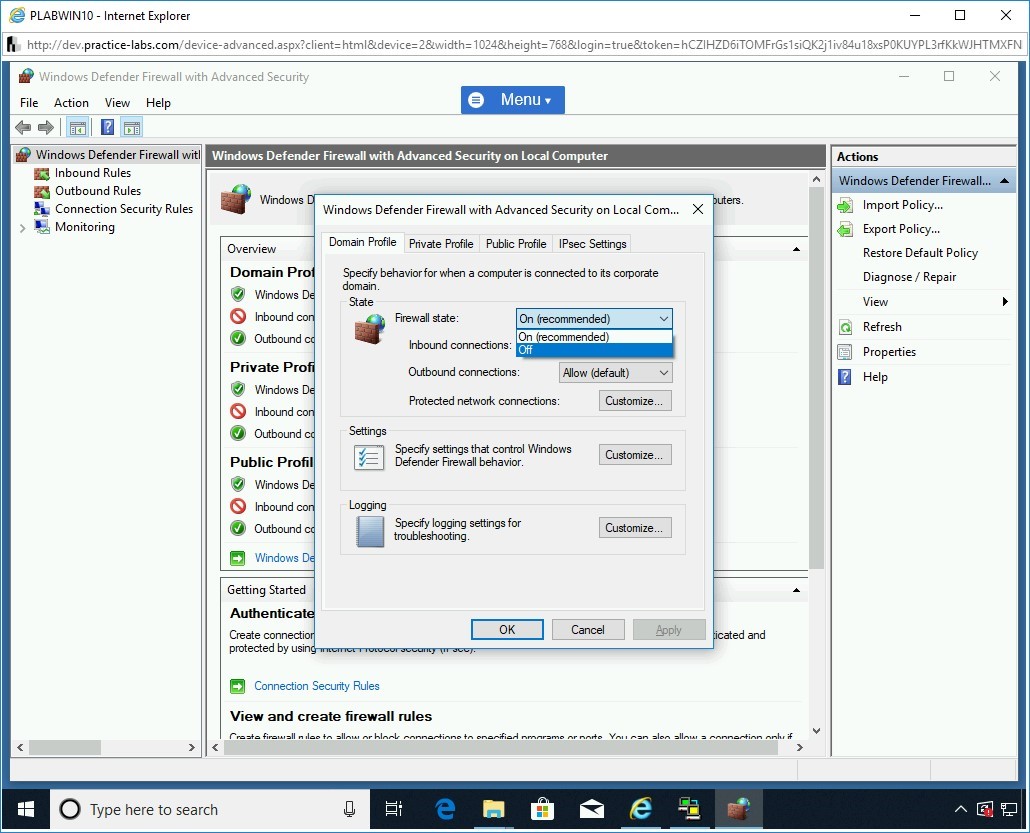Open Microsoft Edge from the taskbar

446,809
